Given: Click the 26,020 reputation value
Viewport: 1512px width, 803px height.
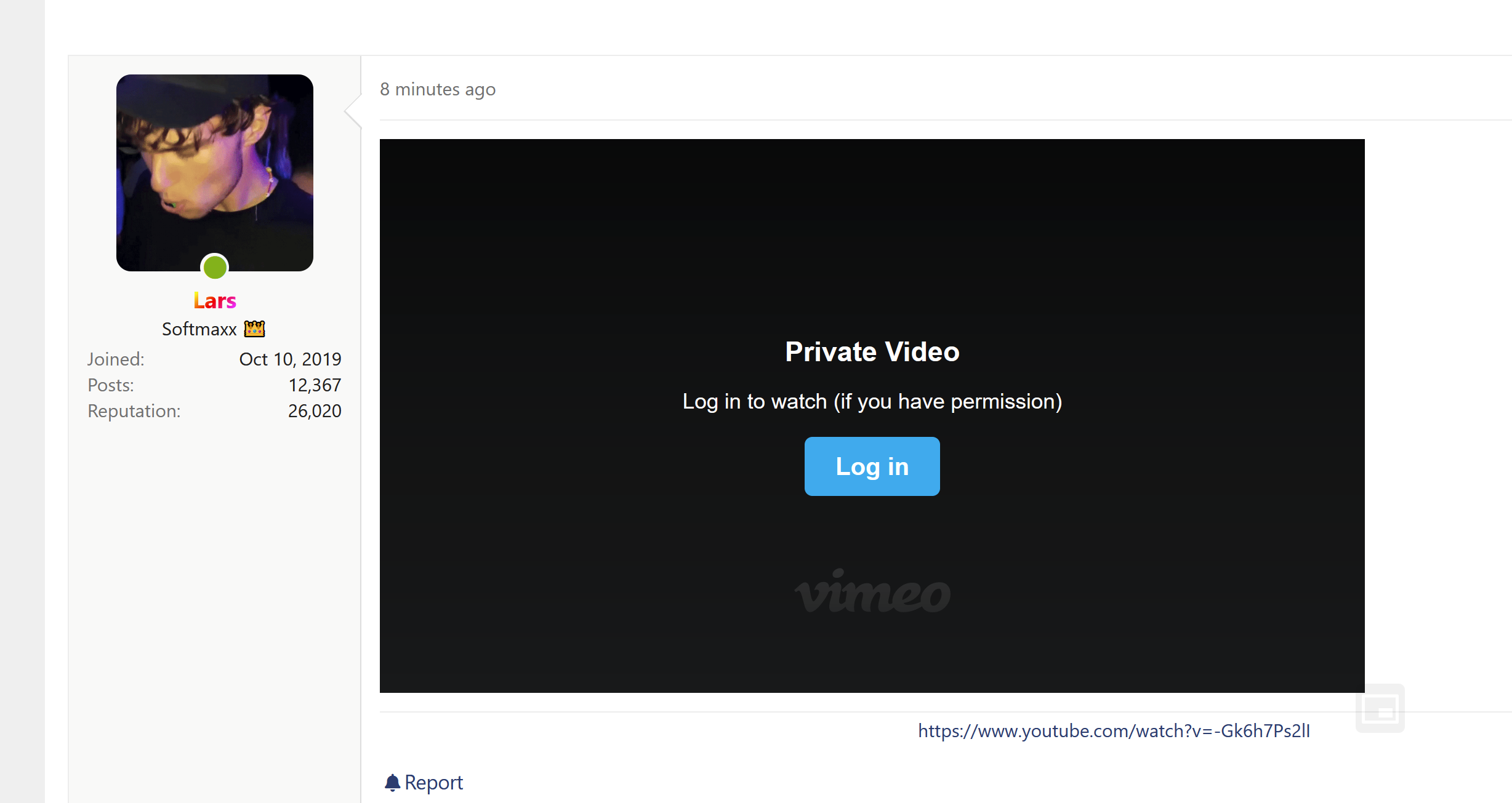Looking at the screenshot, I should point(315,411).
